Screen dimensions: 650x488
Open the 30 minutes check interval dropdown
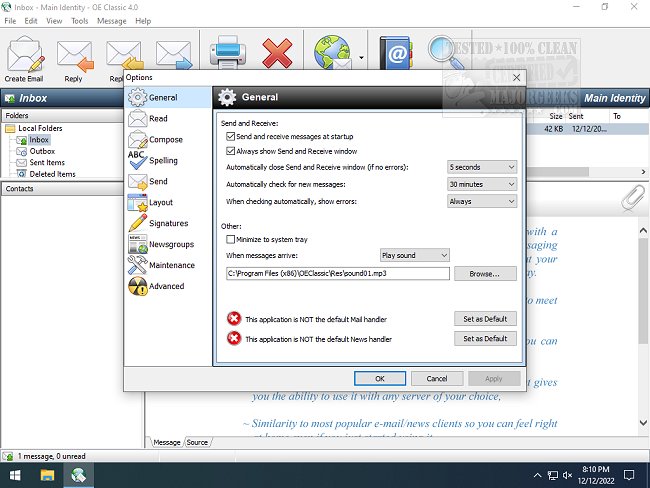(482, 184)
